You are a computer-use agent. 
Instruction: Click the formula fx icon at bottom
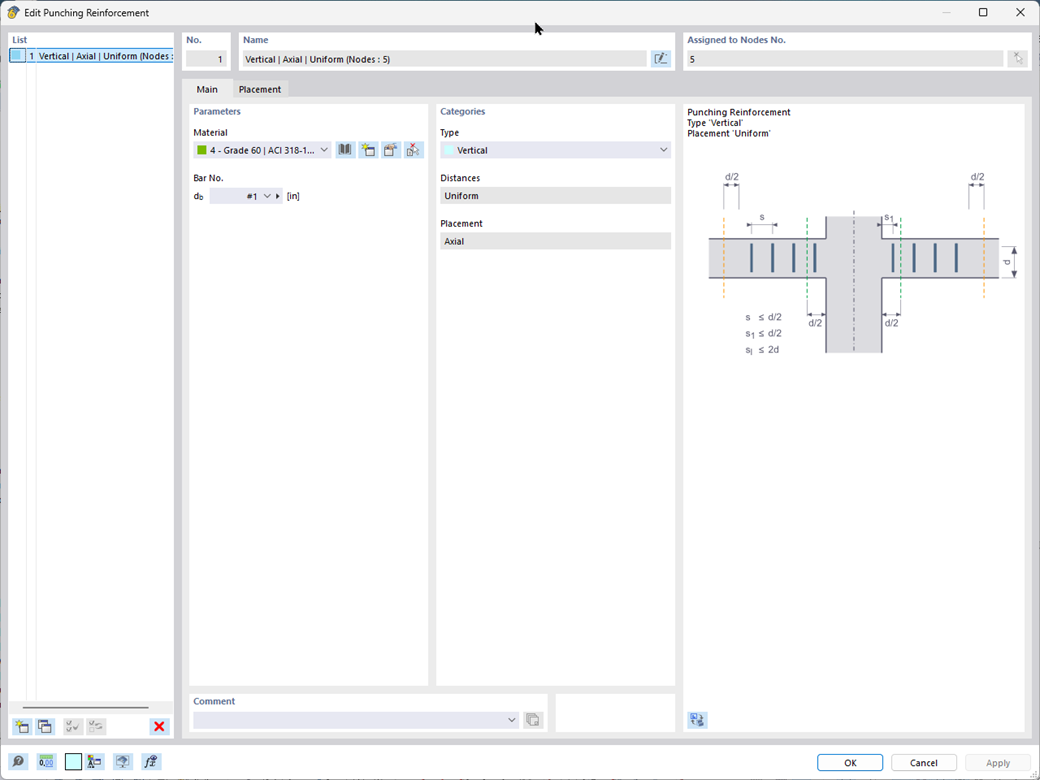(x=151, y=761)
